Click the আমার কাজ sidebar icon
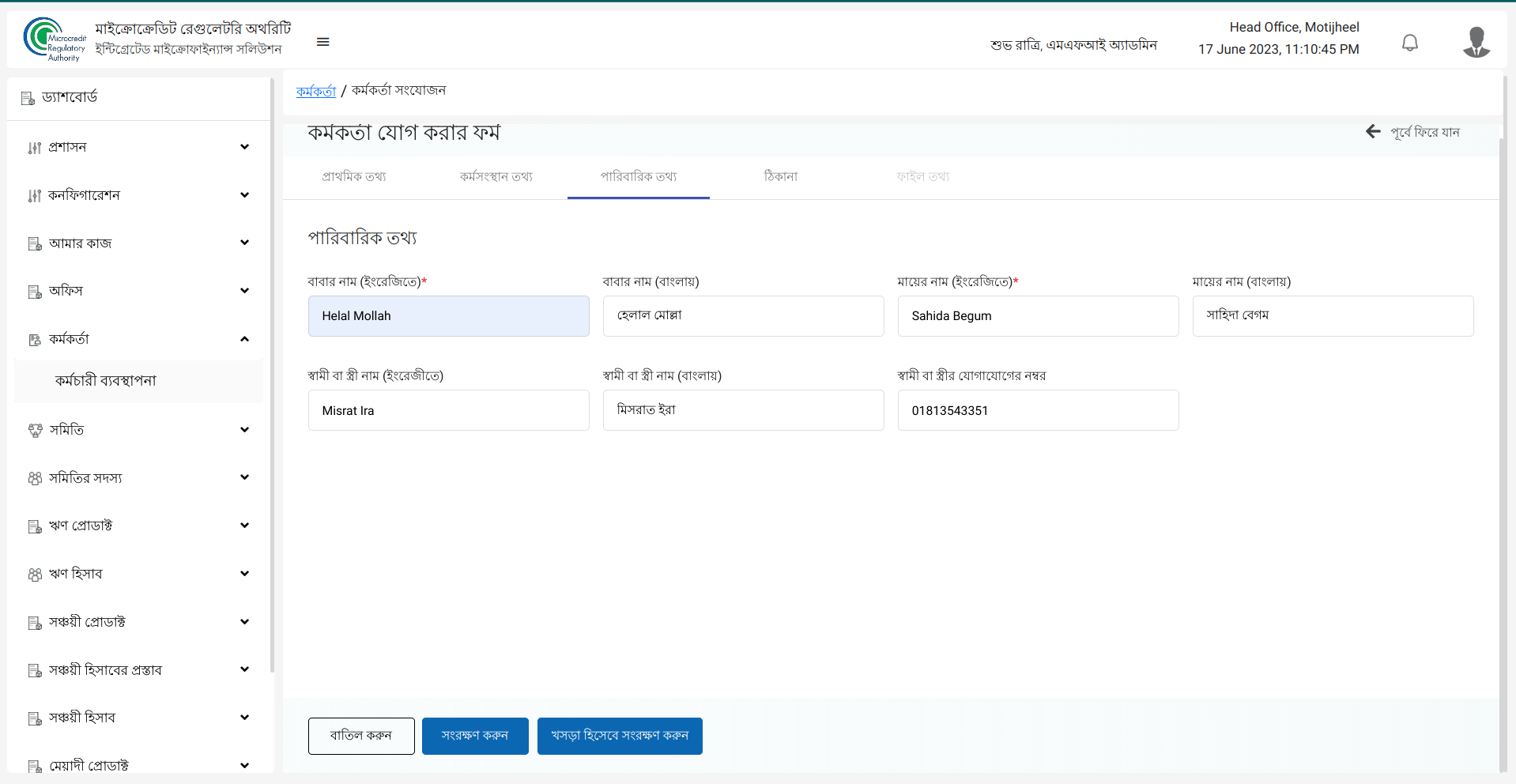Image resolution: width=1516 pixels, height=784 pixels. tap(35, 243)
